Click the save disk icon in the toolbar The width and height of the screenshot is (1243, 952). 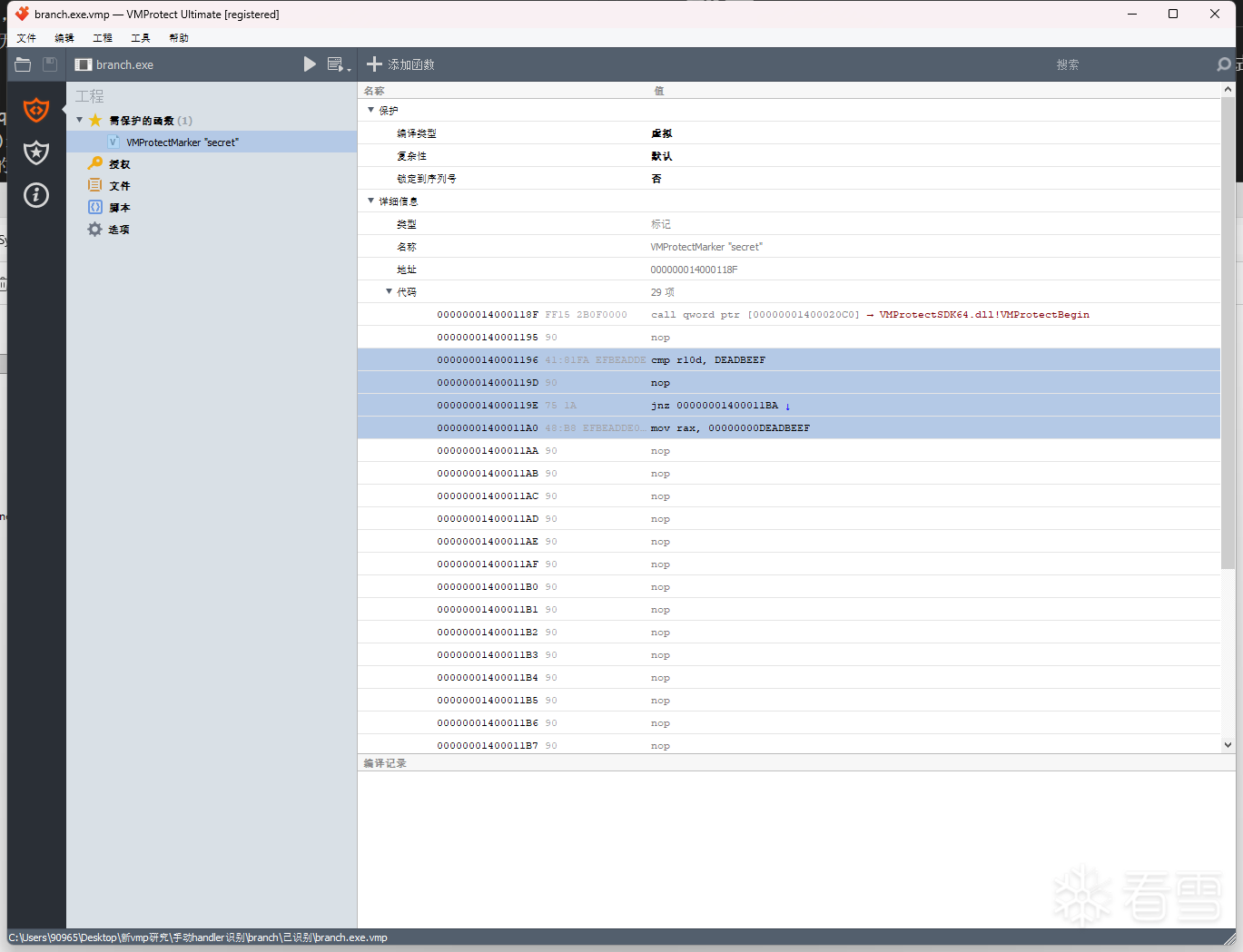(50, 64)
